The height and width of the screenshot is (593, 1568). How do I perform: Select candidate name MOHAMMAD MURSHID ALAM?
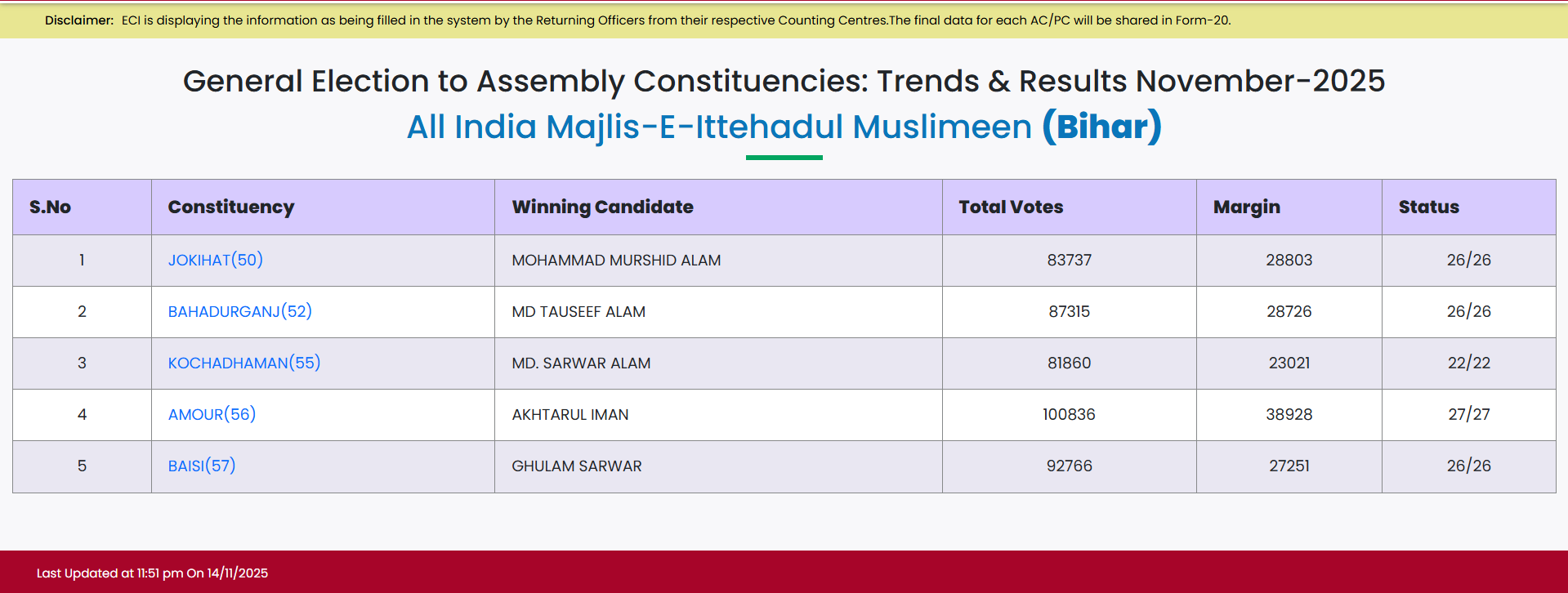pyautogui.click(x=616, y=261)
